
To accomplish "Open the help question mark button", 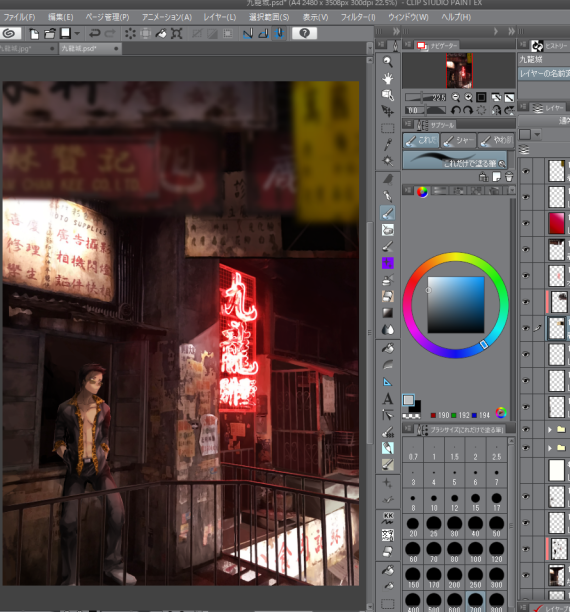I will point(304,34).
